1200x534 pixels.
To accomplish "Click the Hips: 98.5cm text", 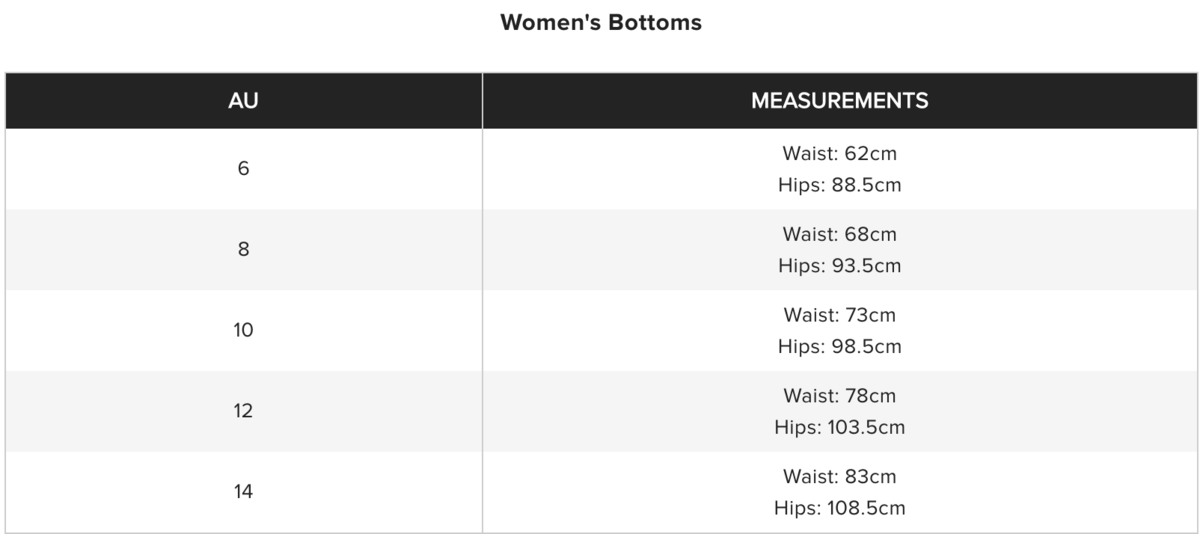I will click(839, 347).
